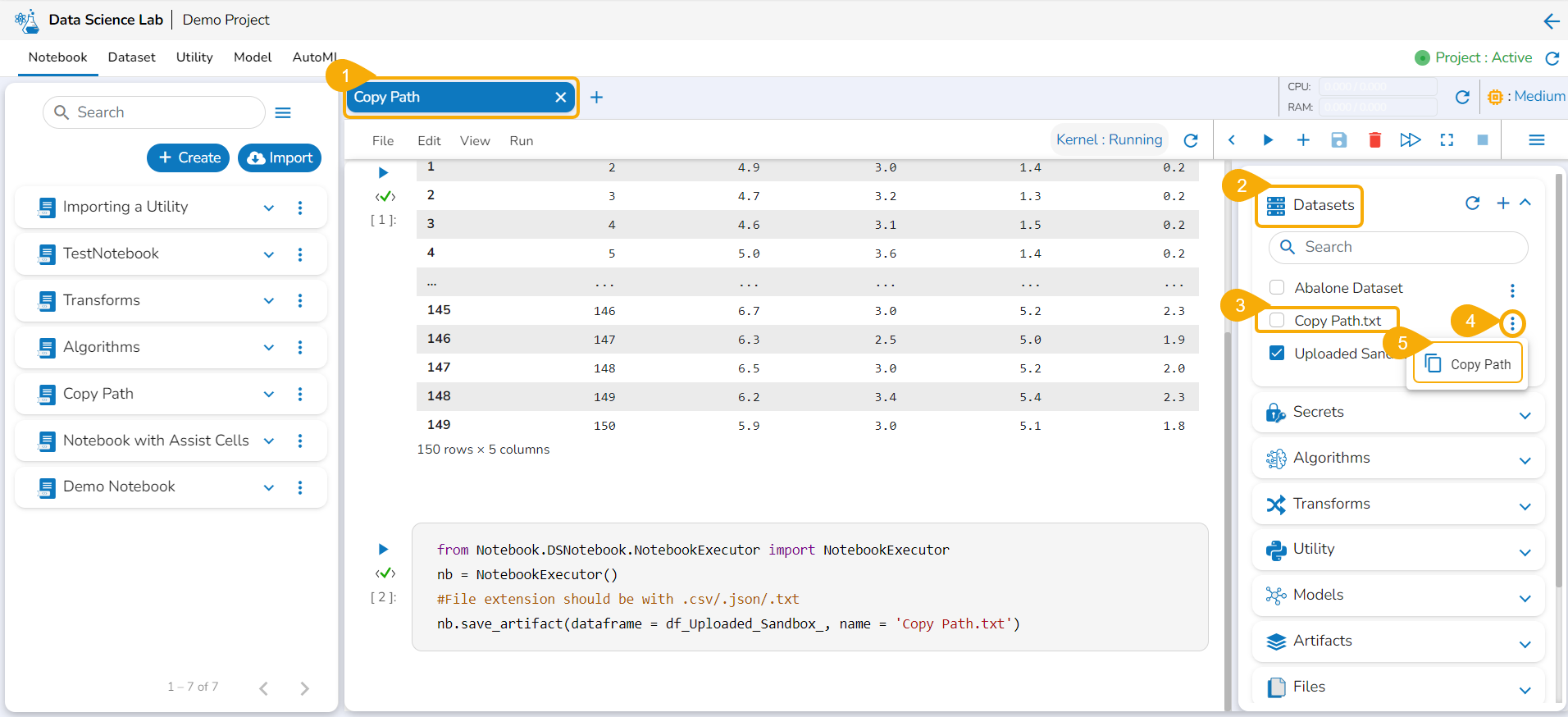The width and height of the screenshot is (1568, 717).
Task: Click the red delete cell trash icon
Action: [1374, 140]
